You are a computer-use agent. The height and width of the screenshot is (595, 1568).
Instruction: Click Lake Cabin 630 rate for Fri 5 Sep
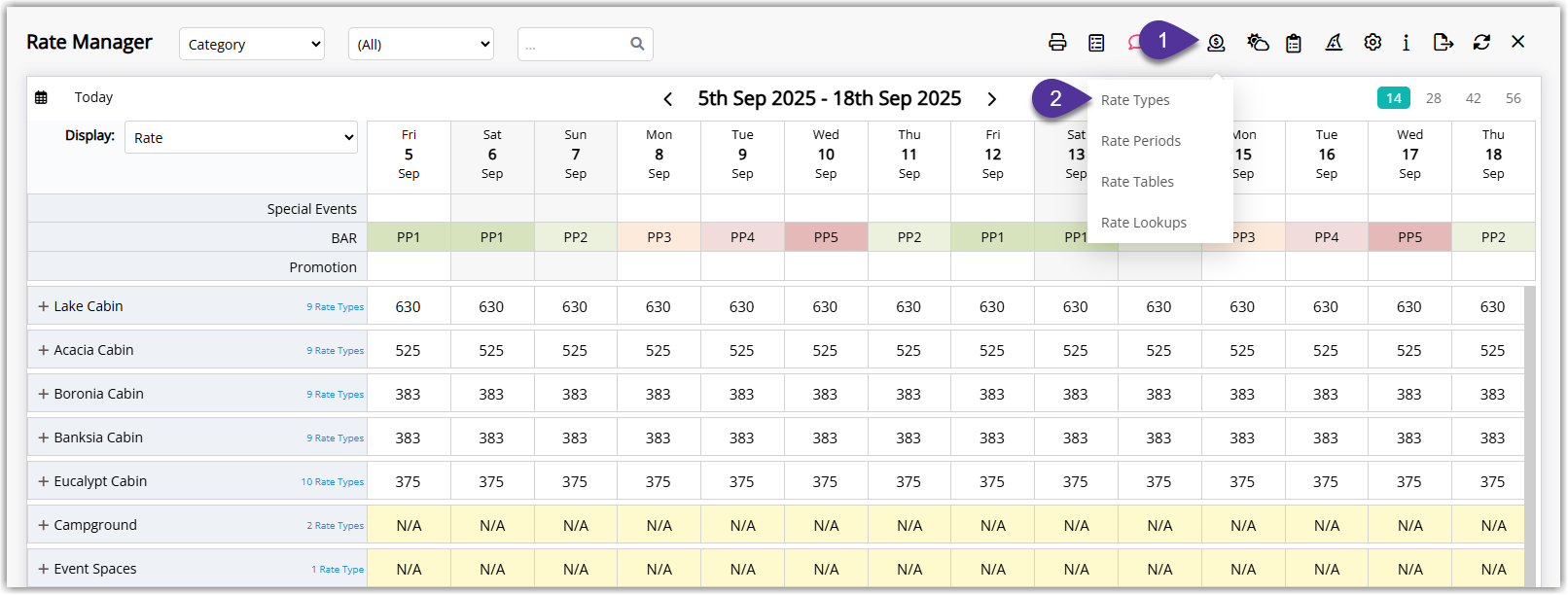(409, 306)
